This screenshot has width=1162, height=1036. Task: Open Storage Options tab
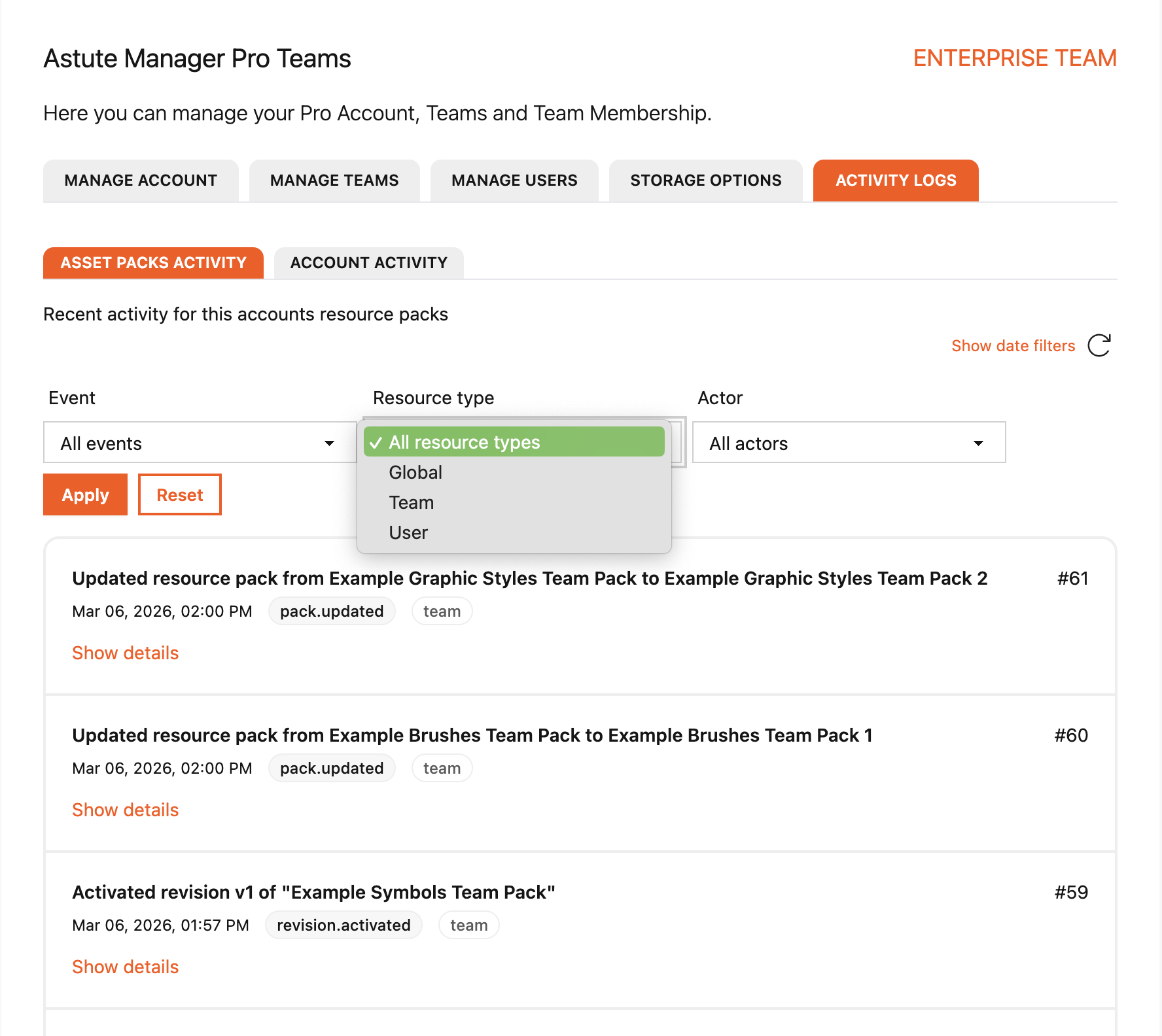[x=705, y=181]
